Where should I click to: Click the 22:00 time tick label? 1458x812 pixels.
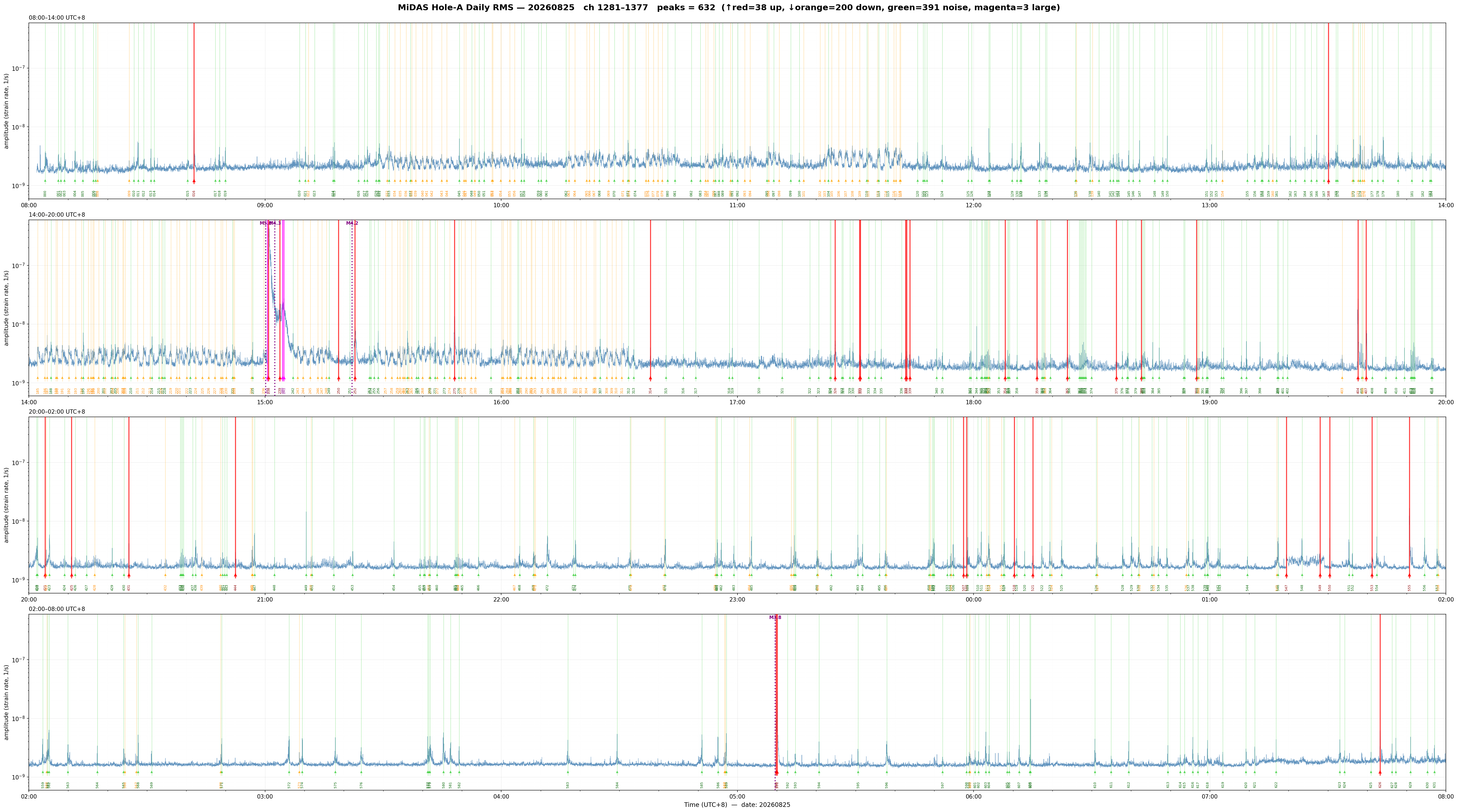point(501,599)
